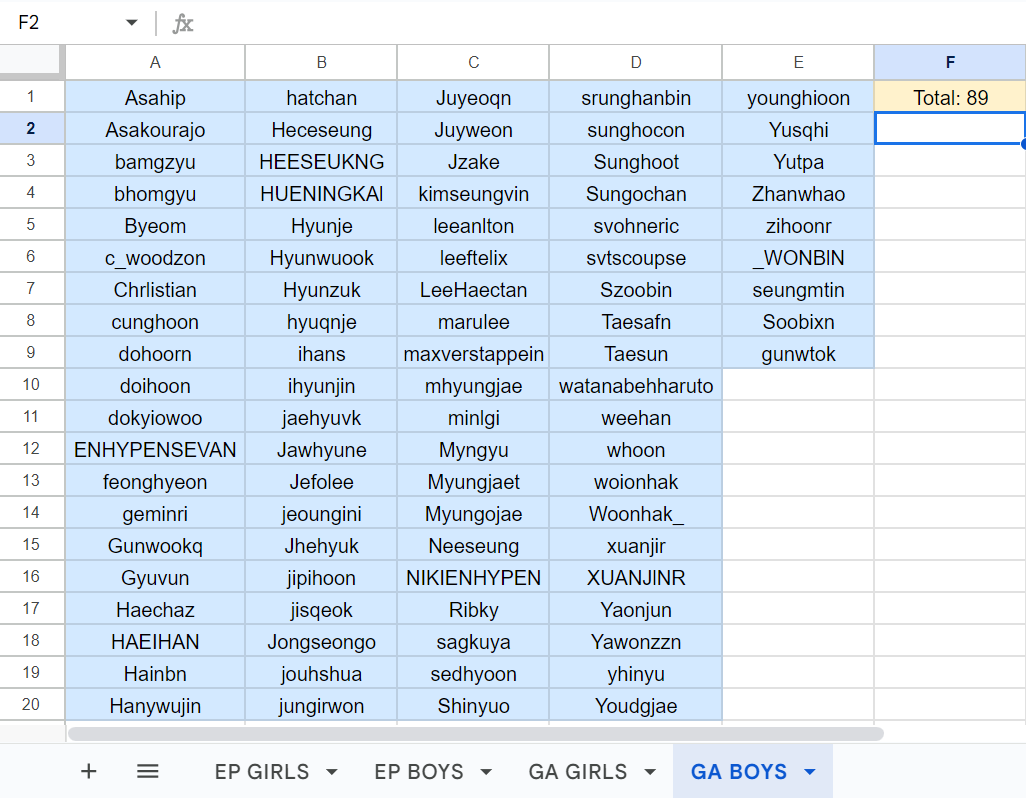Image resolution: width=1026 pixels, height=798 pixels.
Task: Click the Yusqhi cell
Action: (x=798, y=130)
